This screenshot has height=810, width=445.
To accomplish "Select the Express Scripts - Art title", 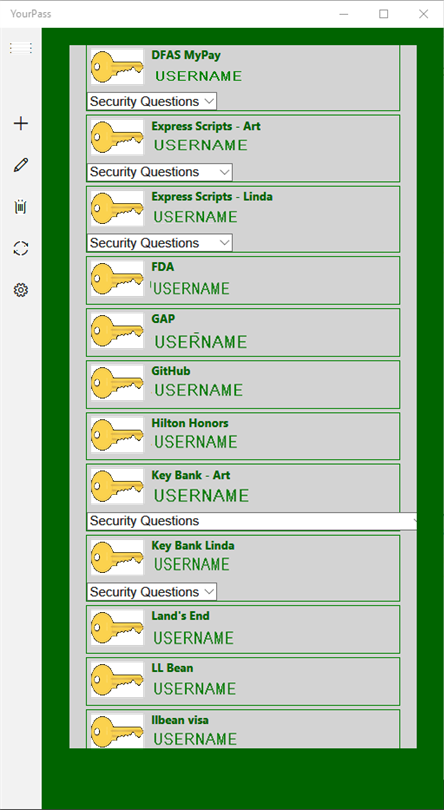I will [206, 126].
